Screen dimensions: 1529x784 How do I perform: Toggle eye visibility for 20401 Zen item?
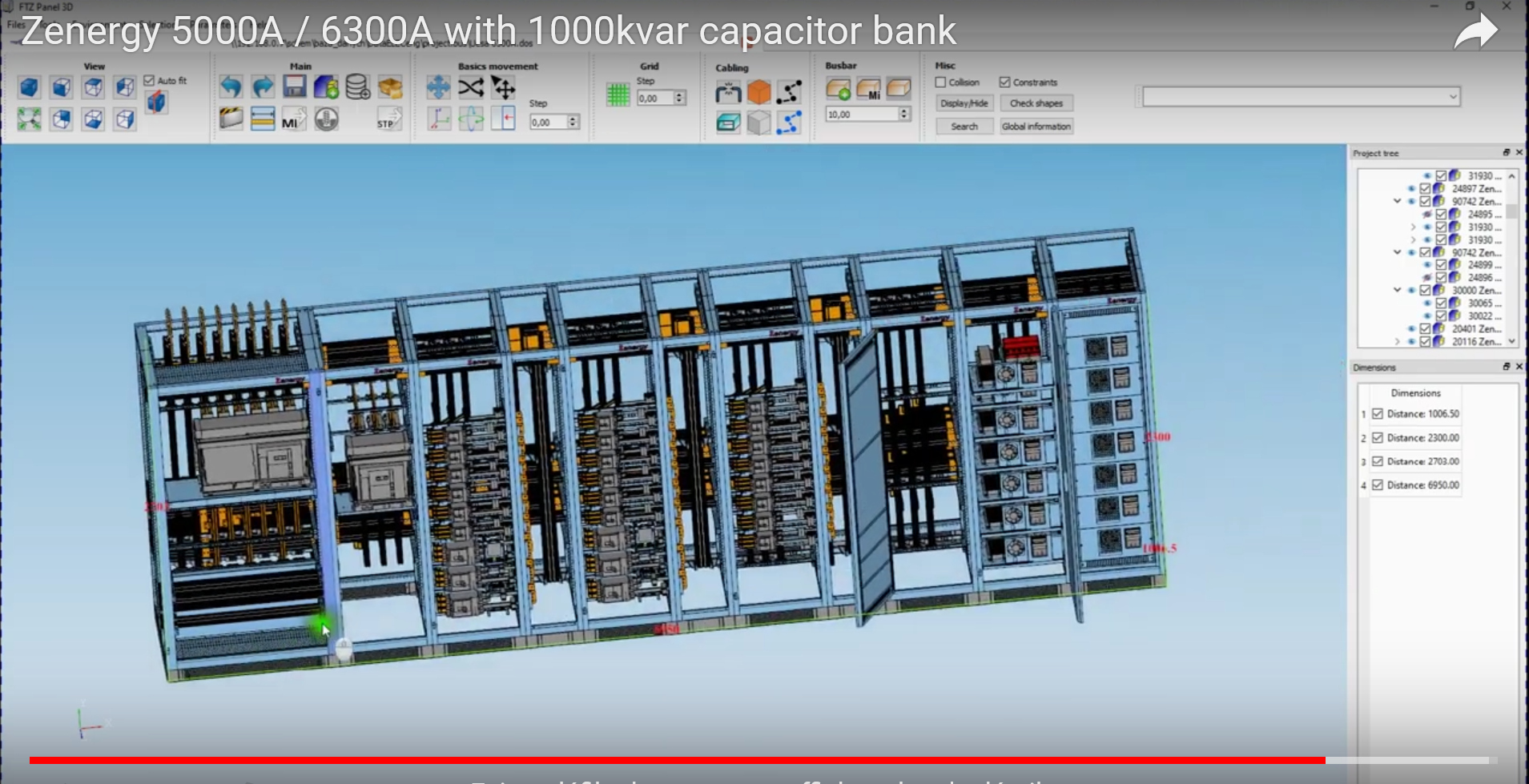pyautogui.click(x=1411, y=328)
